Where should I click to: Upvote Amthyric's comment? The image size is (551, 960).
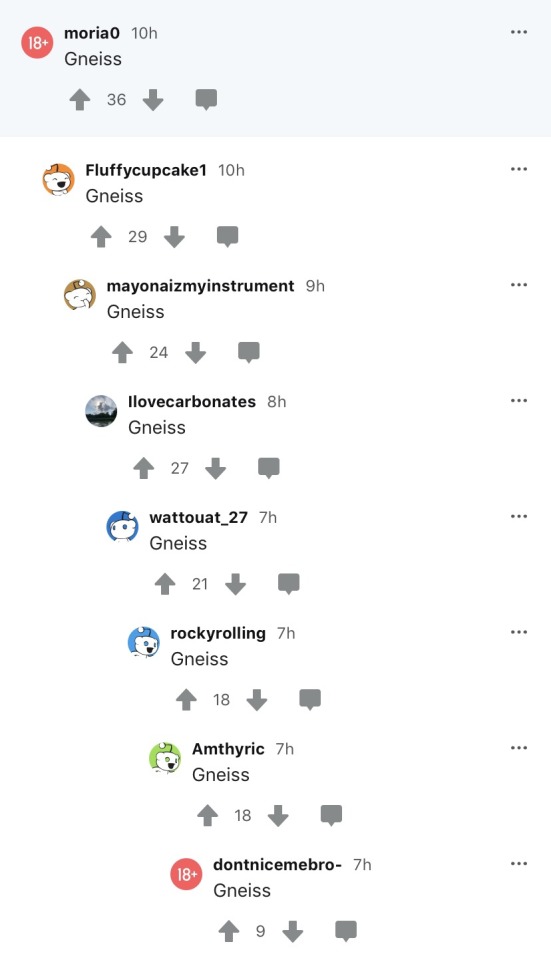208,815
